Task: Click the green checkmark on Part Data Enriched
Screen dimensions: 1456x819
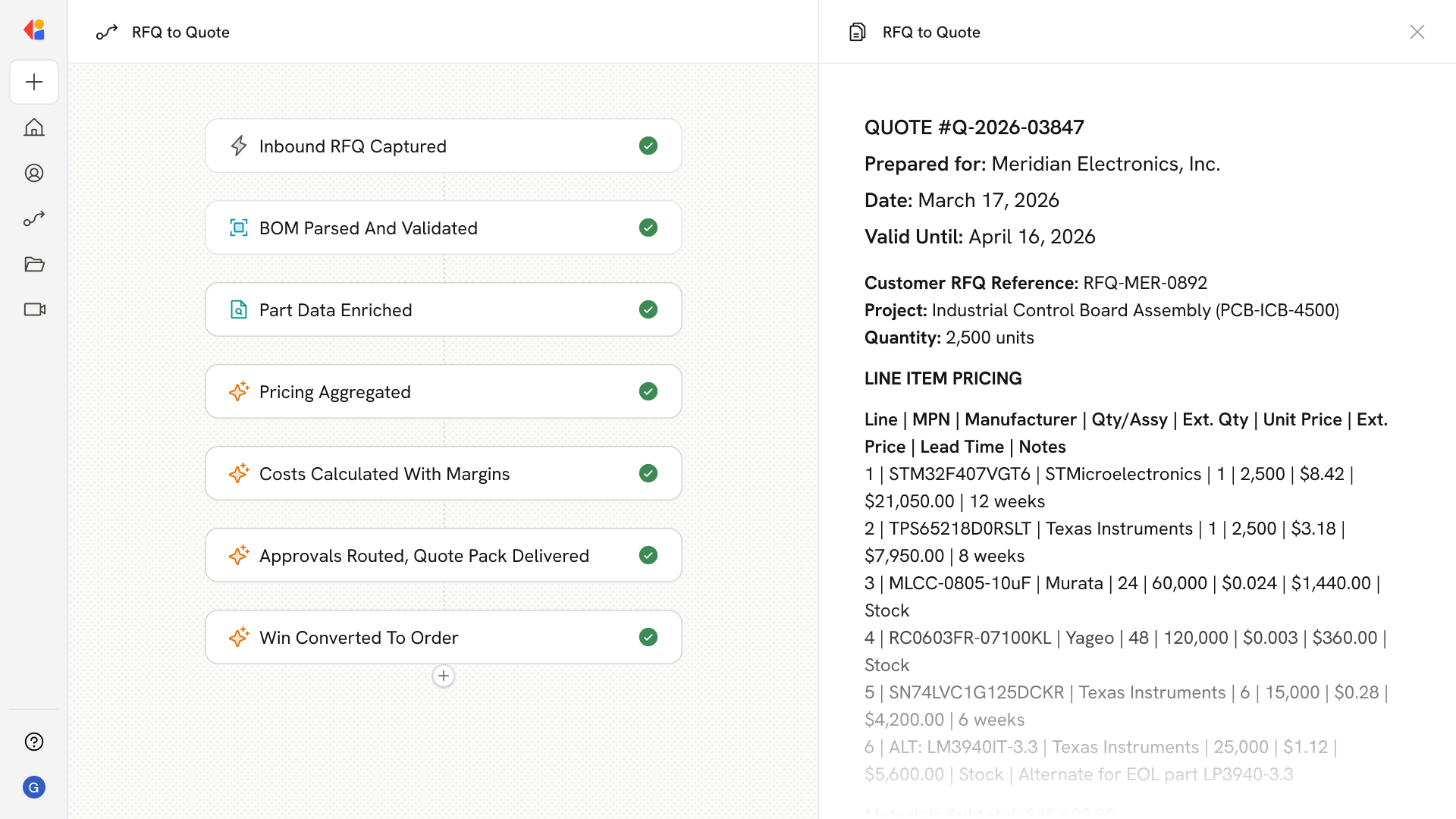Action: tap(648, 309)
